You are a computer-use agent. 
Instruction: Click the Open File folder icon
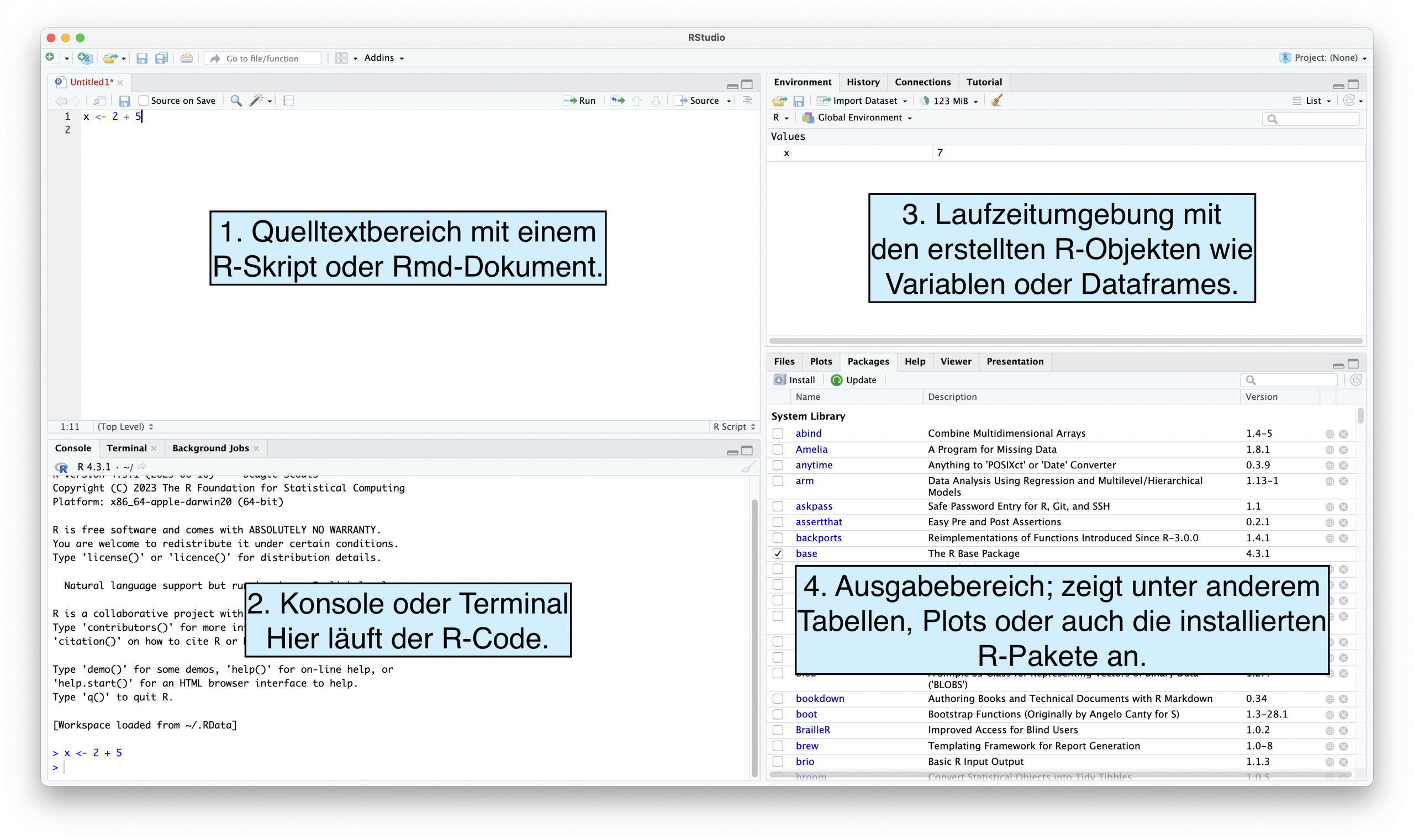pyautogui.click(x=110, y=58)
